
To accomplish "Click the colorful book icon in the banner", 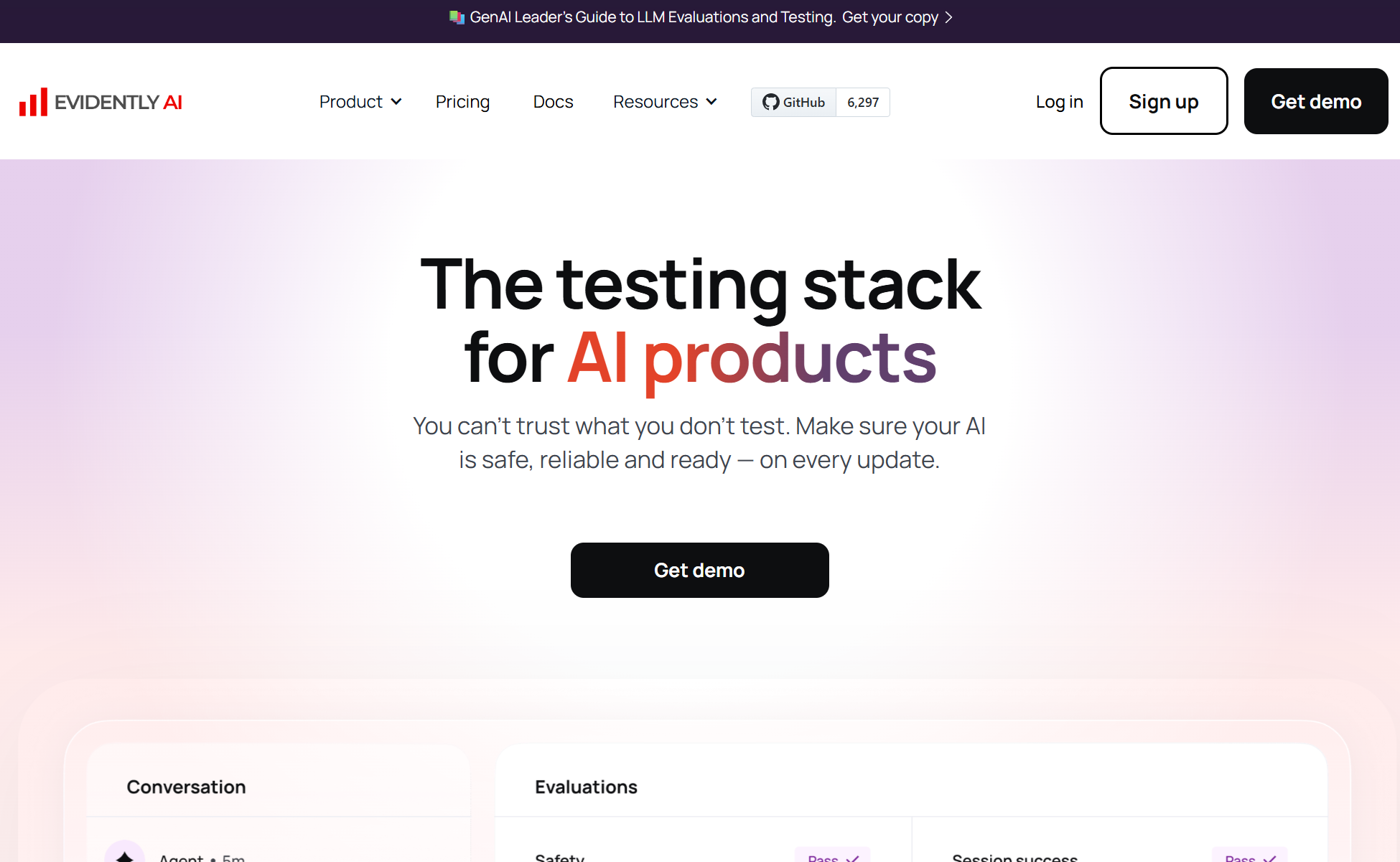I will 457,17.
